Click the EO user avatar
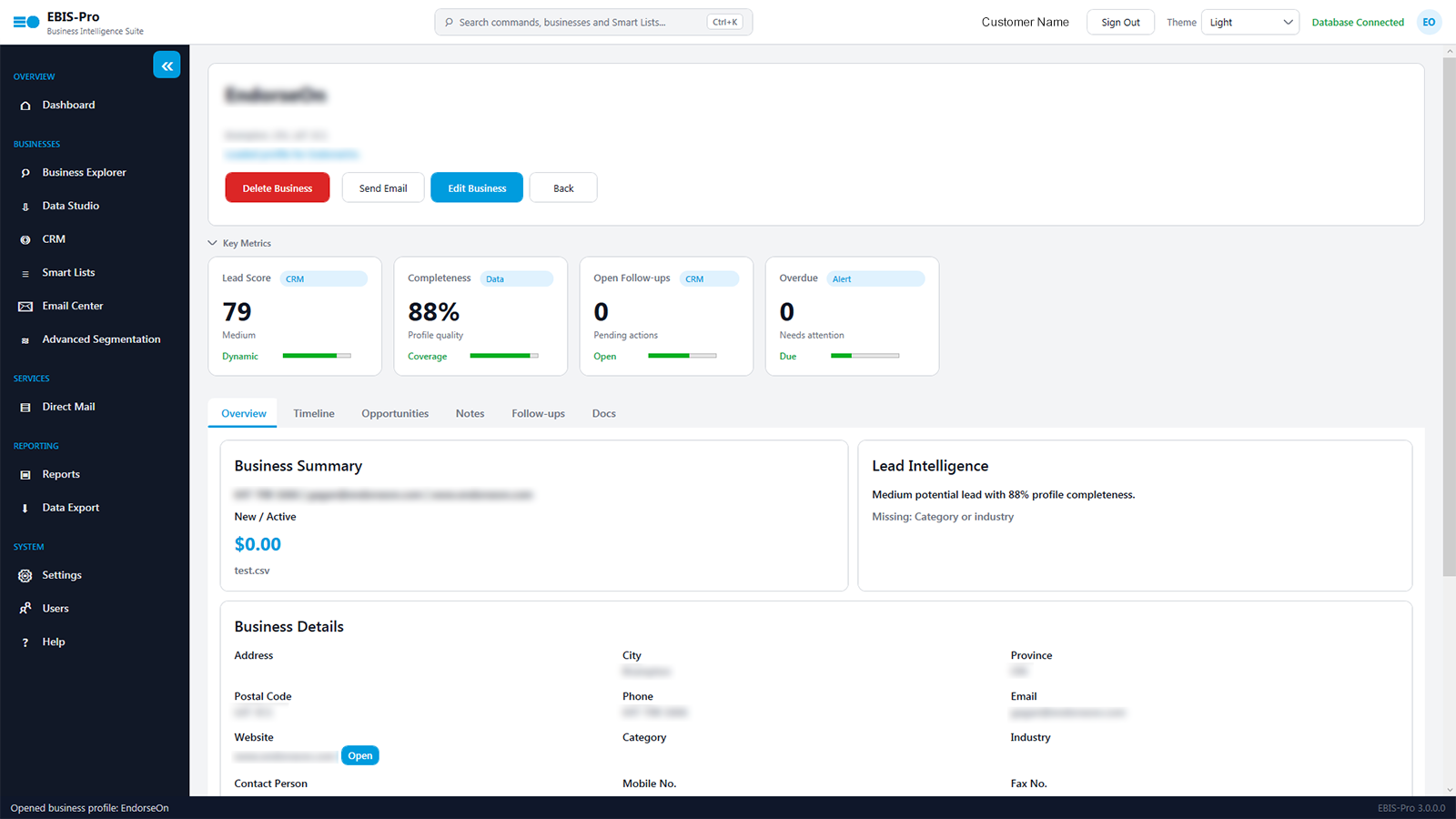Viewport: 1456px width, 819px height. tap(1429, 22)
